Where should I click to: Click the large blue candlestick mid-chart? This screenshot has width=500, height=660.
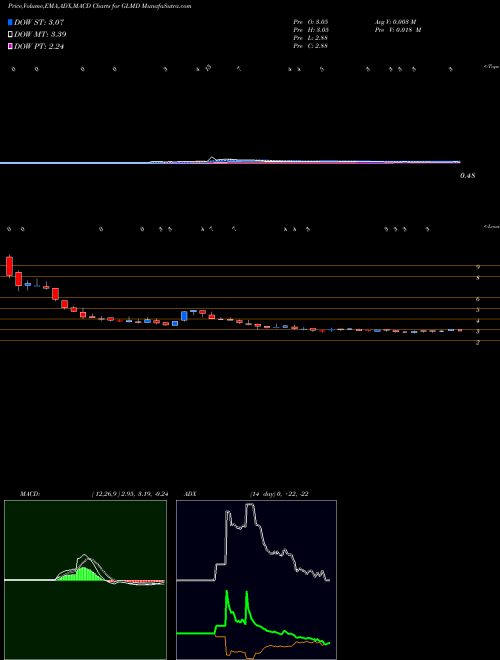[184, 316]
